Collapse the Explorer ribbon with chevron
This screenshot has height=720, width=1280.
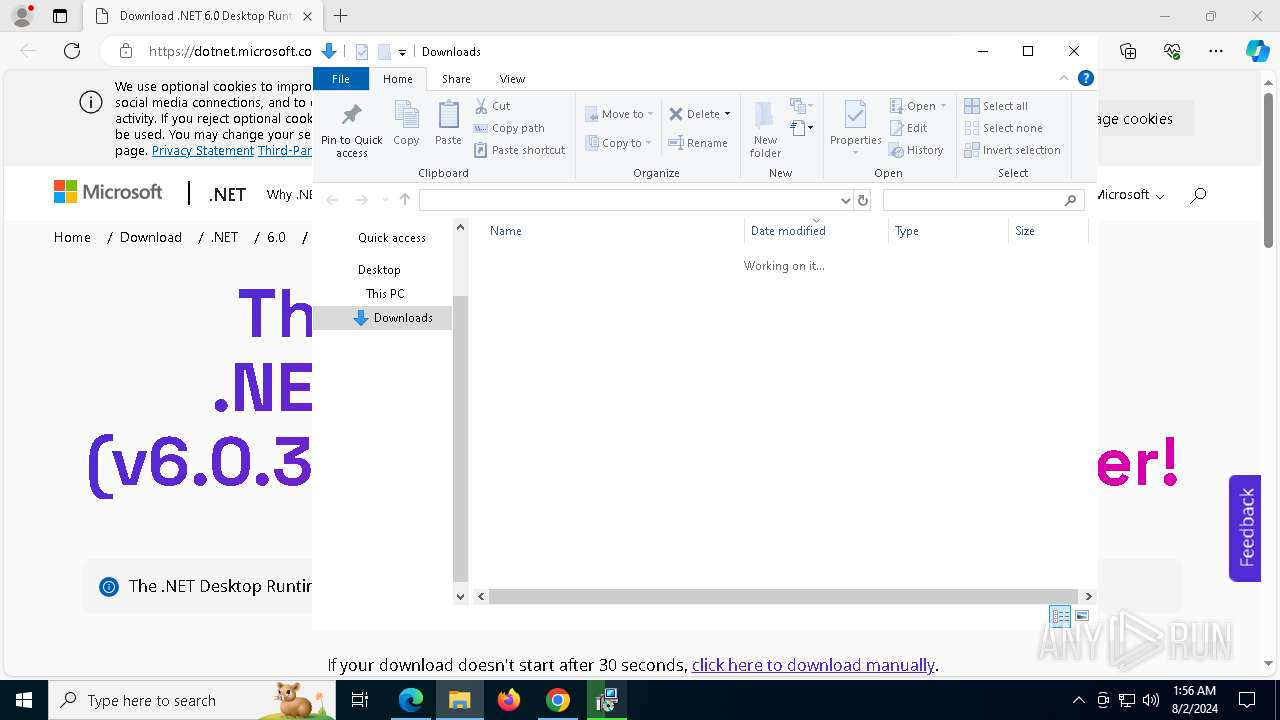pos(1064,78)
